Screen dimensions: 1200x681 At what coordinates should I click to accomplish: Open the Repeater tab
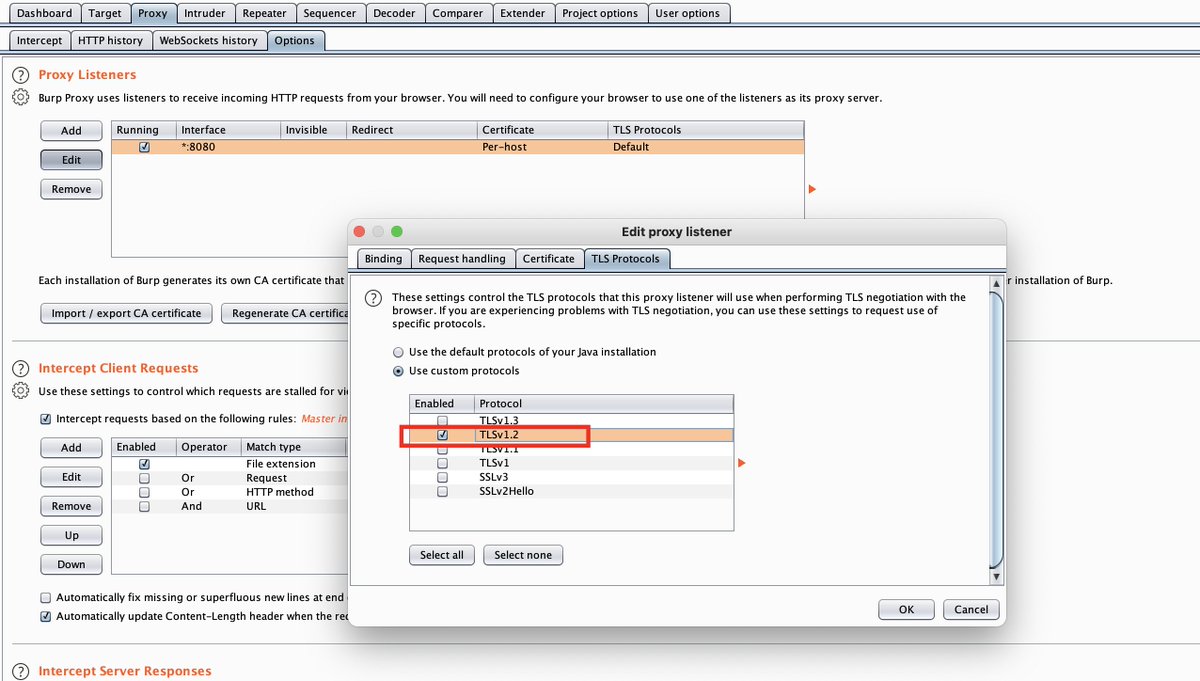265,13
